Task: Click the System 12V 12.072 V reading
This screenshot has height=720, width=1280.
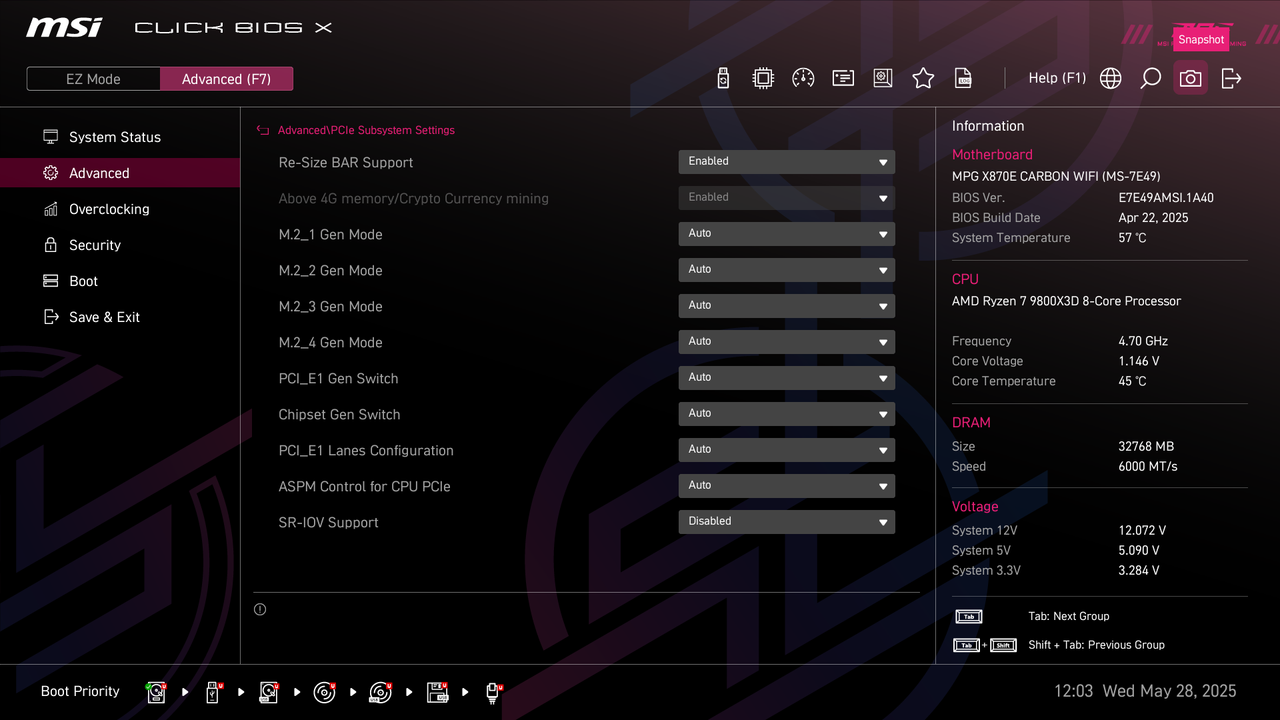Action: click(1142, 530)
